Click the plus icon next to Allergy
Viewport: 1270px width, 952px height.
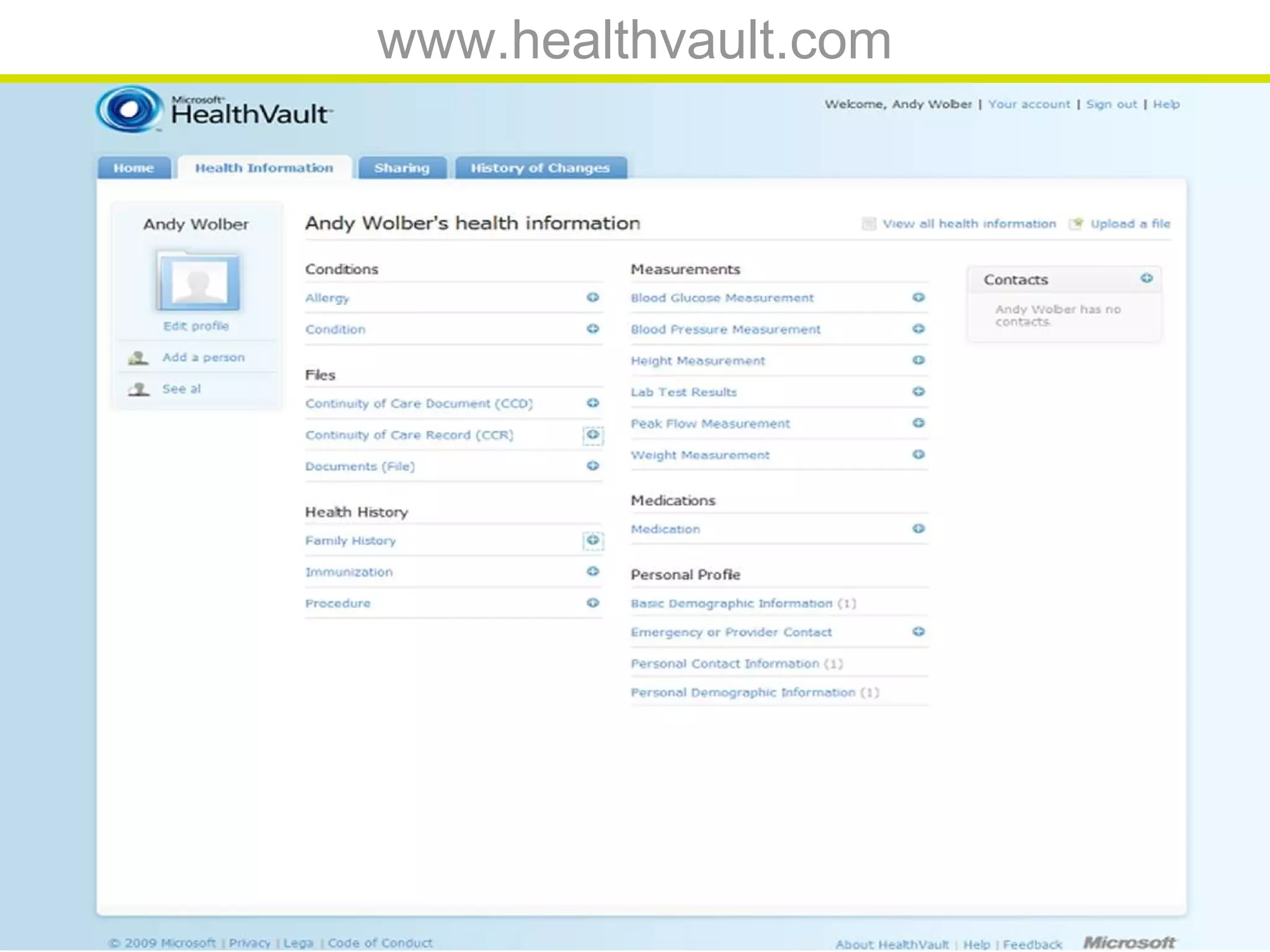(593, 297)
